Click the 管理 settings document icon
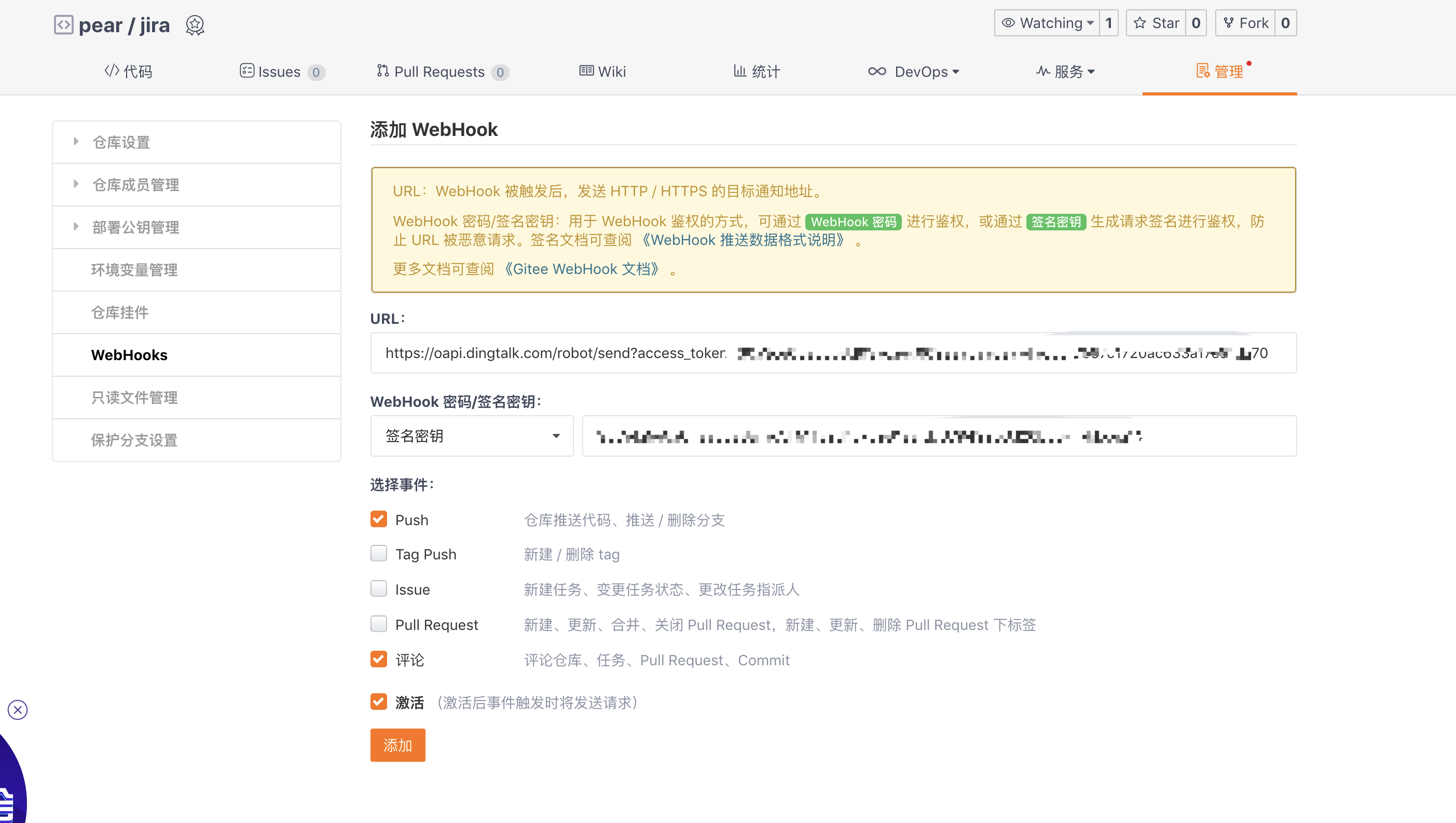The width and height of the screenshot is (1456, 823). coord(1203,71)
